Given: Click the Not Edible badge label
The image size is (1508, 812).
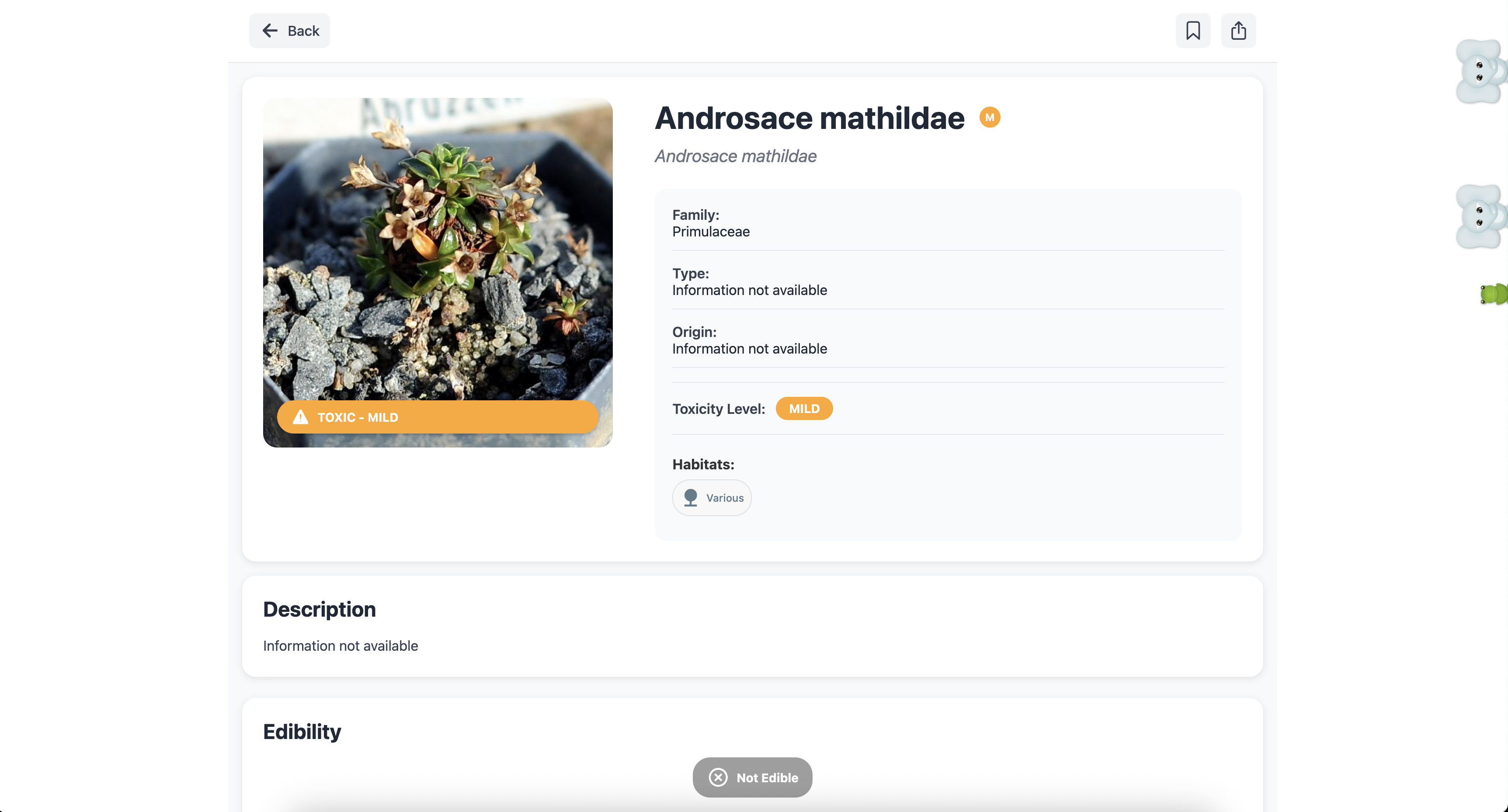Looking at the screenshot, I should (767, 777).
